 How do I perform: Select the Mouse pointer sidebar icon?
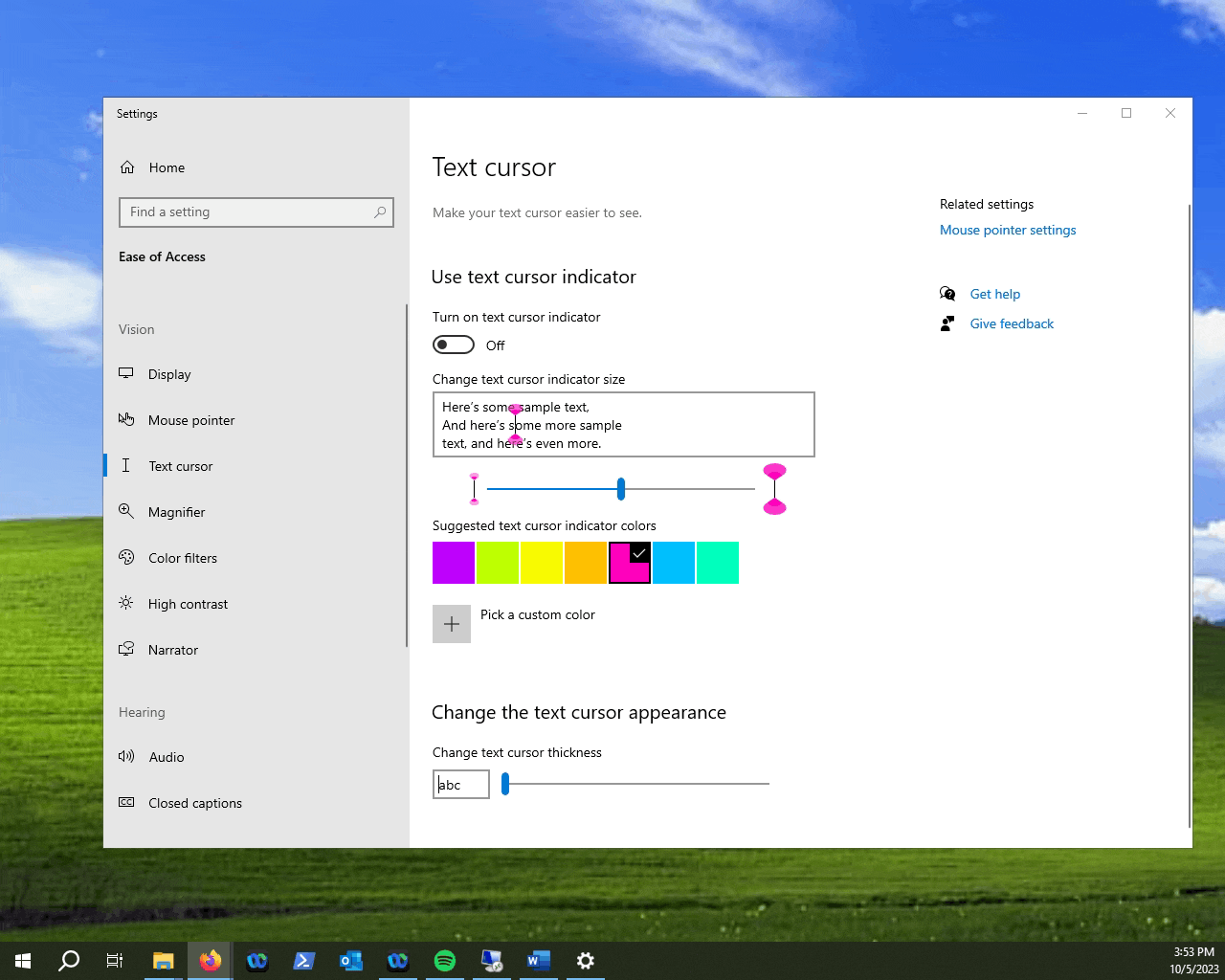click(126, 420)
